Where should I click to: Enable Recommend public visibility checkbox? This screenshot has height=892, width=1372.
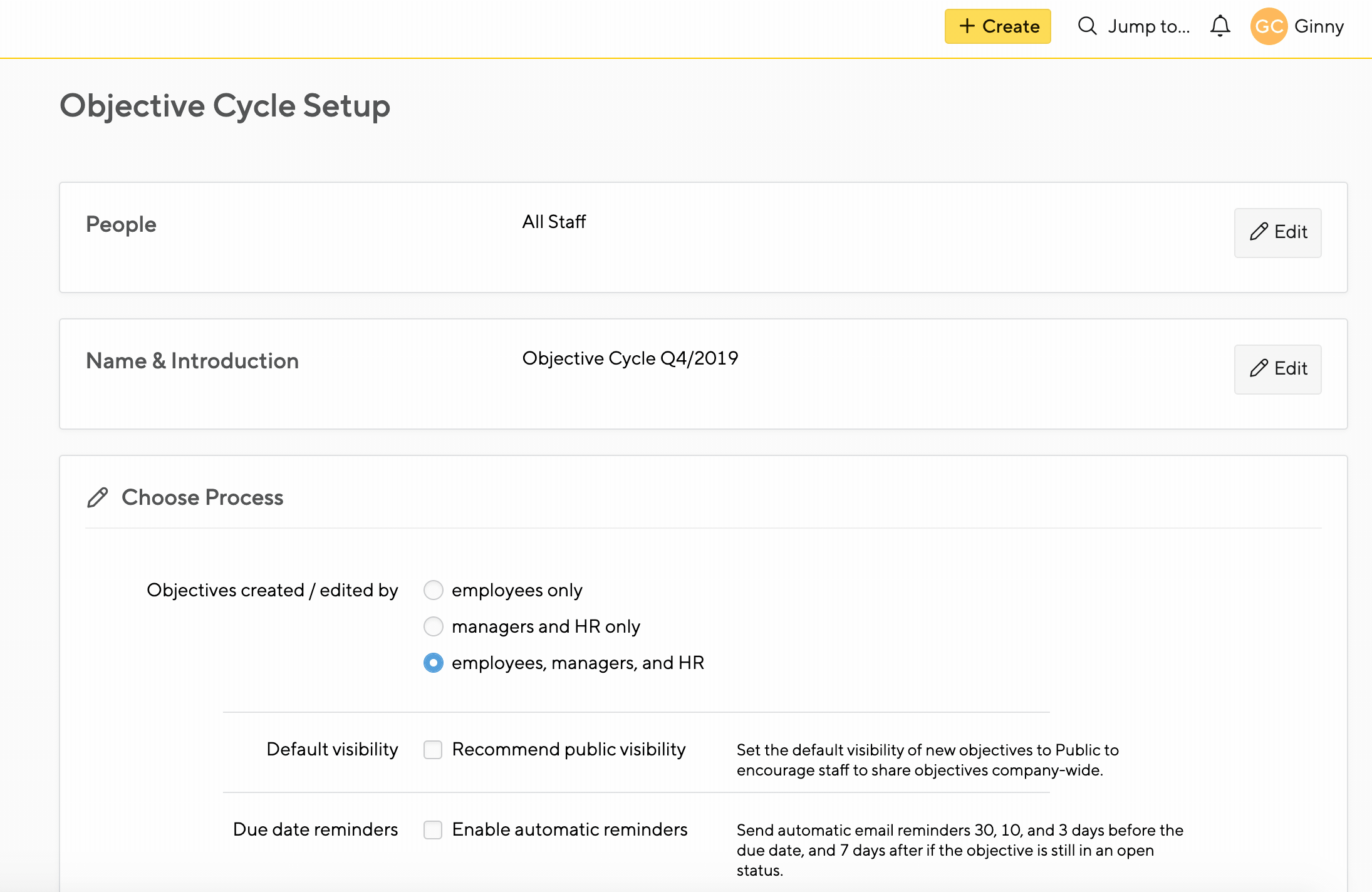[x=433, y=749]
